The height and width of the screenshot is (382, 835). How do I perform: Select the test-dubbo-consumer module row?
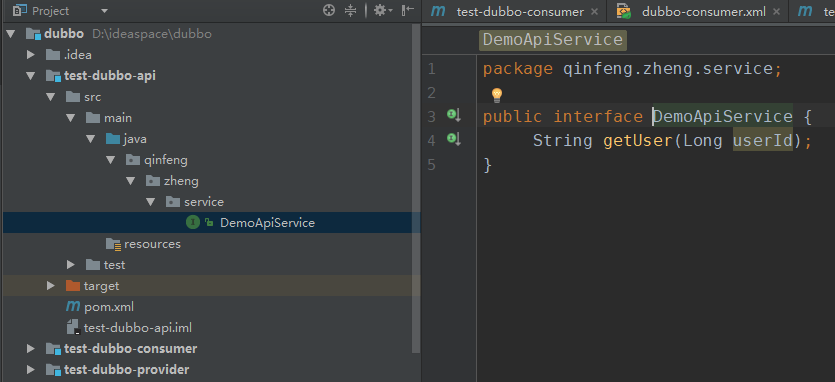pos(211,349)
